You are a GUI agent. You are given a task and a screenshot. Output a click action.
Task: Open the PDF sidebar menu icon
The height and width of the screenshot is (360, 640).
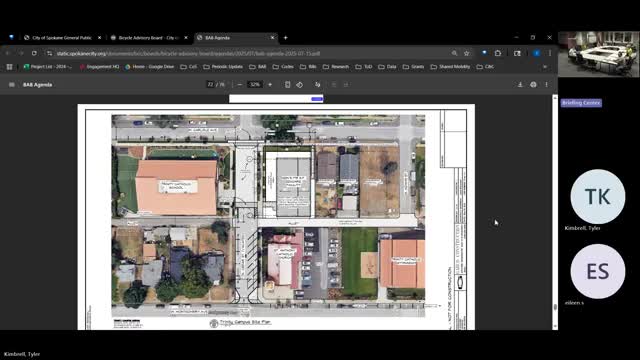click(11, 84)
